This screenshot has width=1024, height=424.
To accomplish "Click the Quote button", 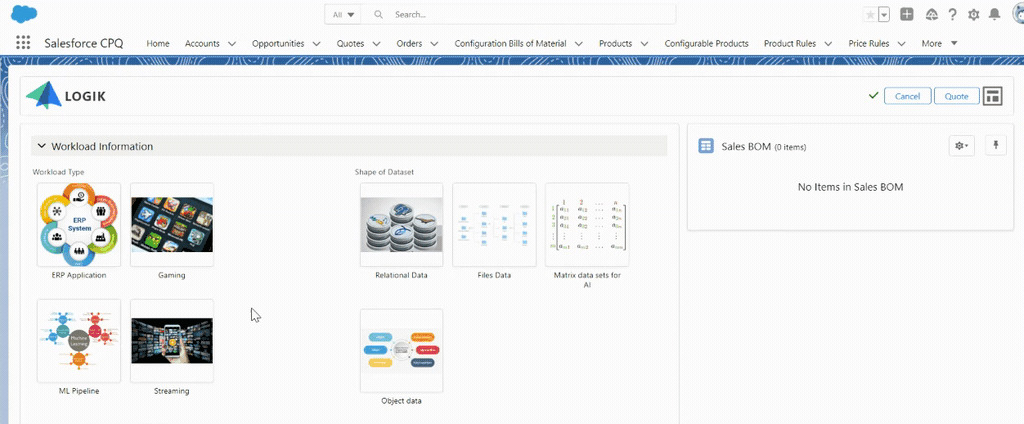I will click(957, 96).
